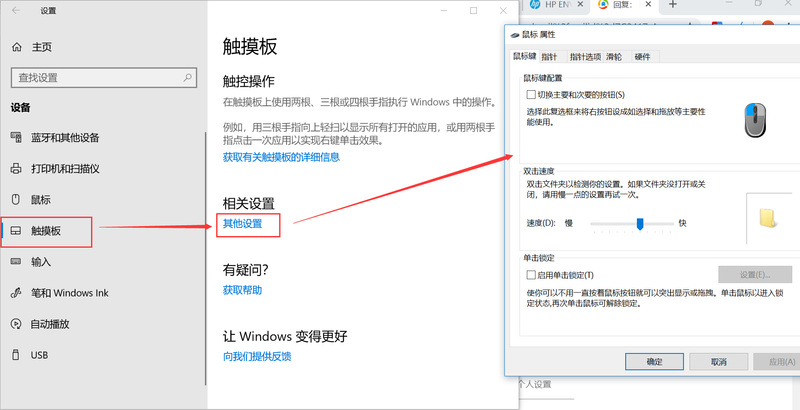The height and width of the screenshot is (410, 800).
Task: Open the 主页 home icon
Action: (15, 47)
